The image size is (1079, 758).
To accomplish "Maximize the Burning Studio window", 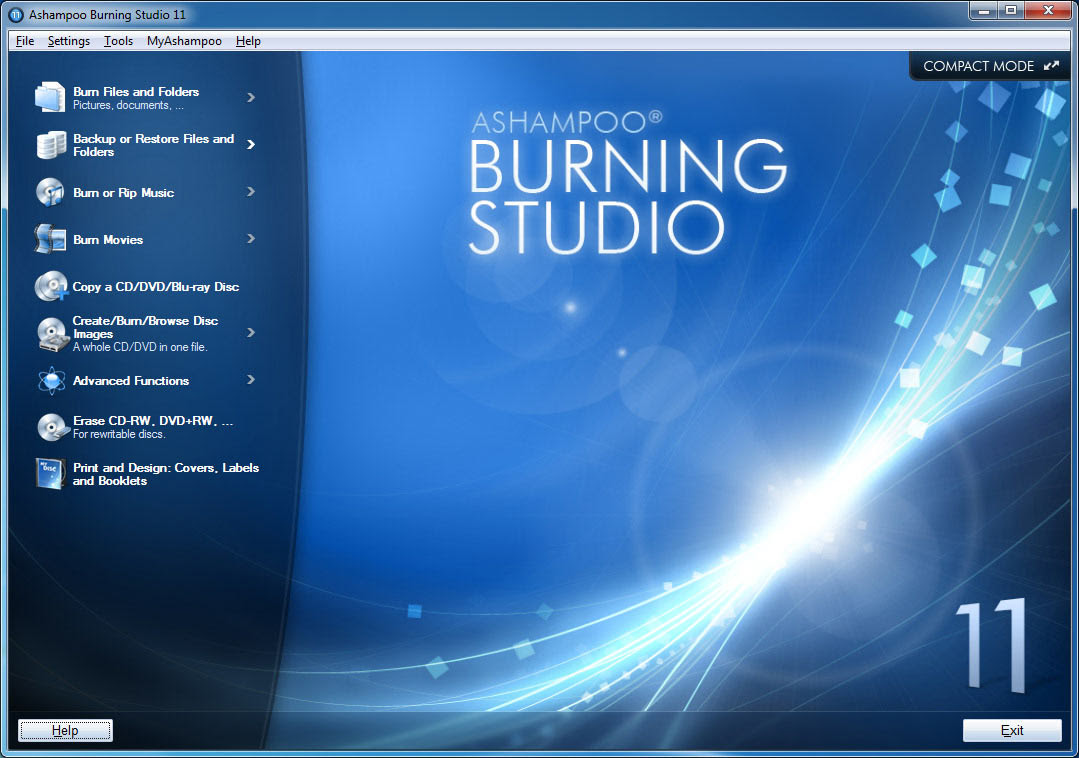I will point(1011,10).
